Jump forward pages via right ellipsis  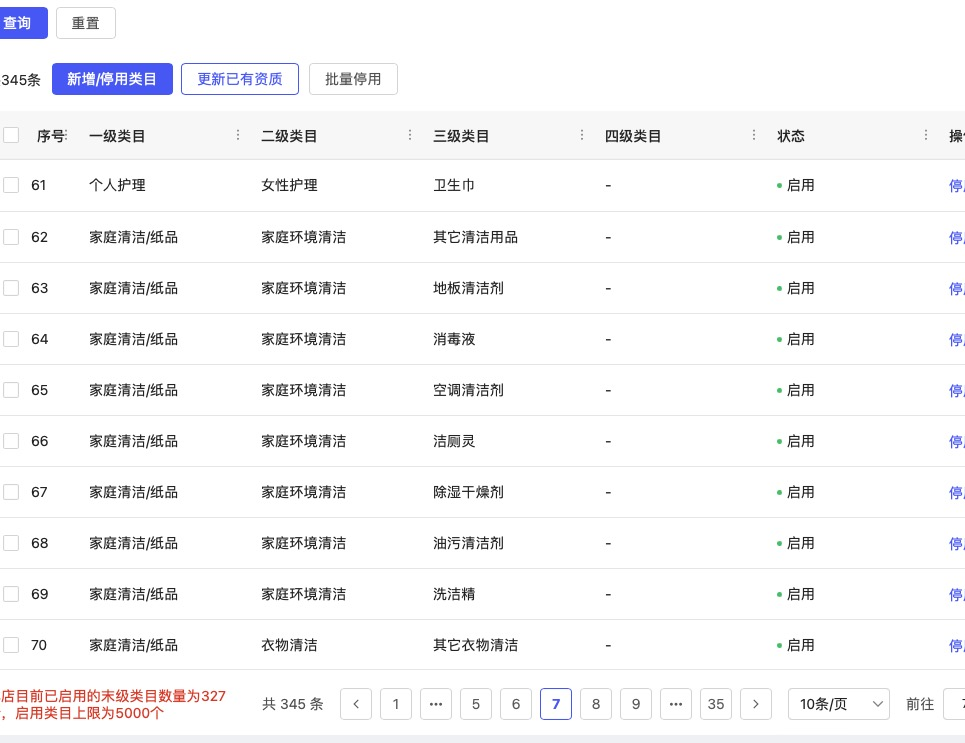pos(676,704)
